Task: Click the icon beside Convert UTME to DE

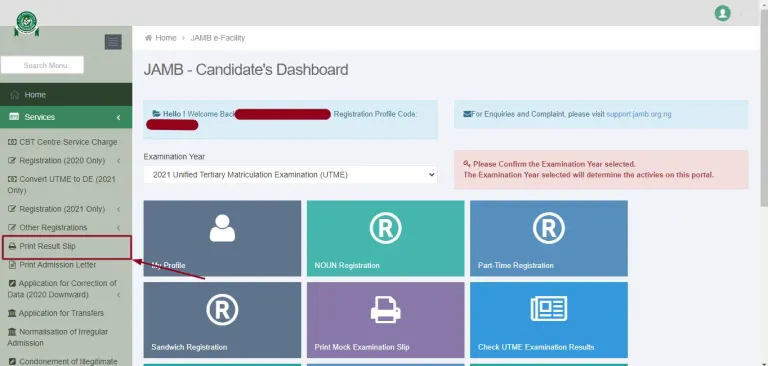Action: (x=12, y=179)
